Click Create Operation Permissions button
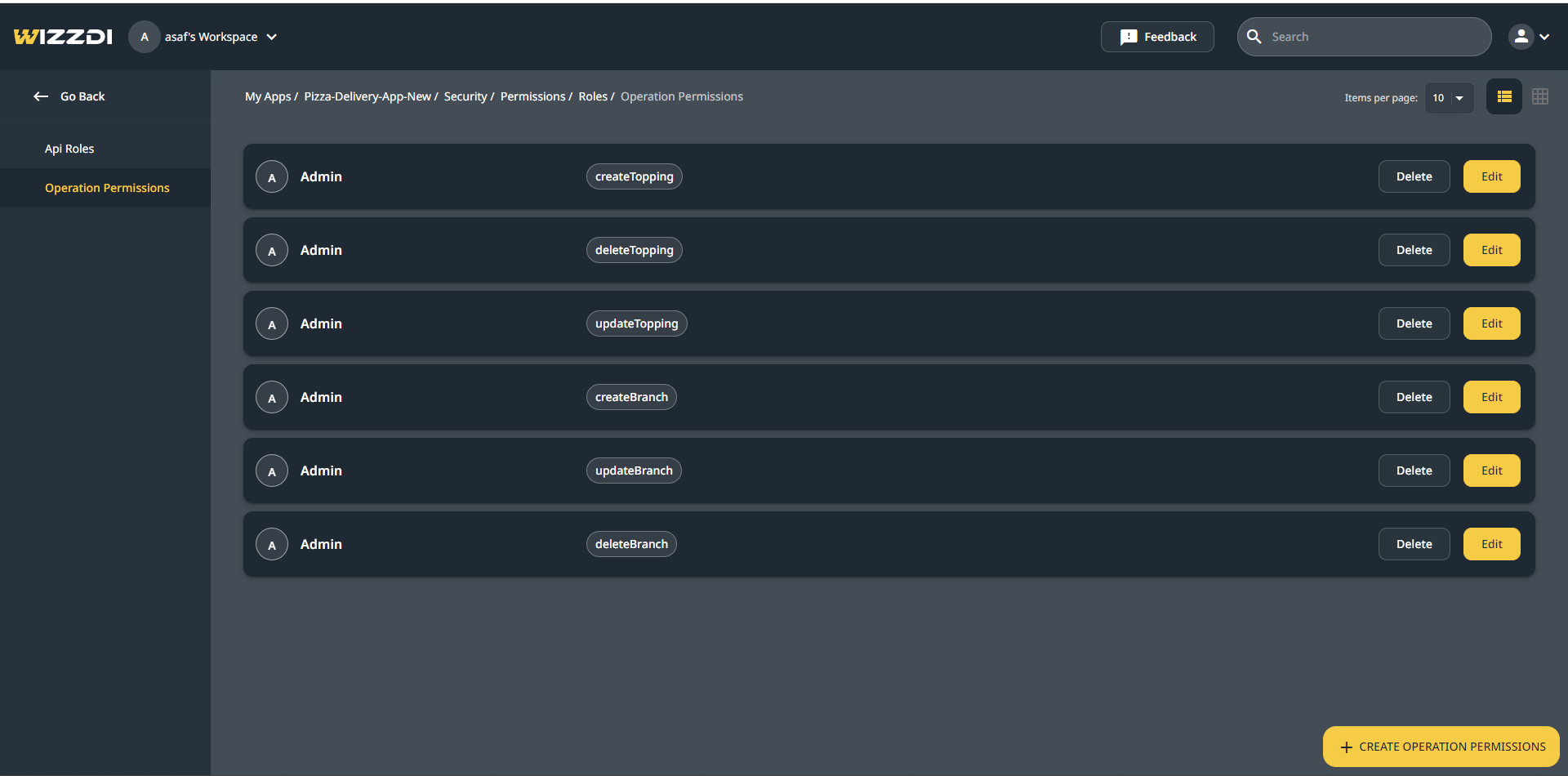Image resolution: width=1568 pixels, height=776 pixels. coord(1441,747)
